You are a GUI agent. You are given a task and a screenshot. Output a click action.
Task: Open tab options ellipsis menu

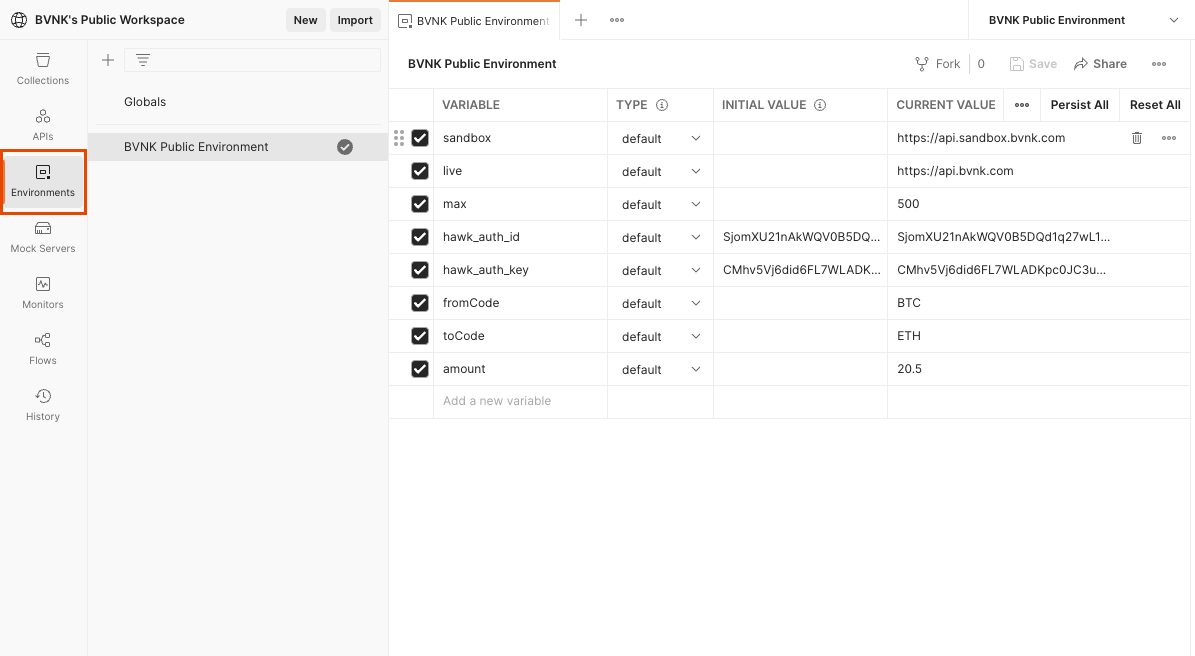point(617,20)
